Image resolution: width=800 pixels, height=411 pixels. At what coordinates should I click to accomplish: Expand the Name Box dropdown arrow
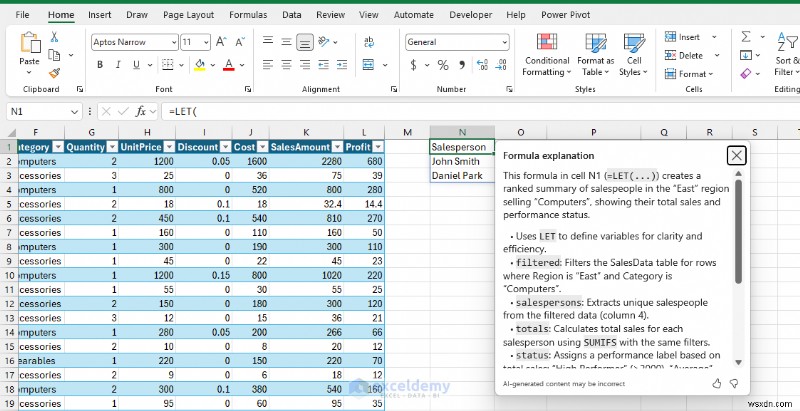[x=74, y=111]
